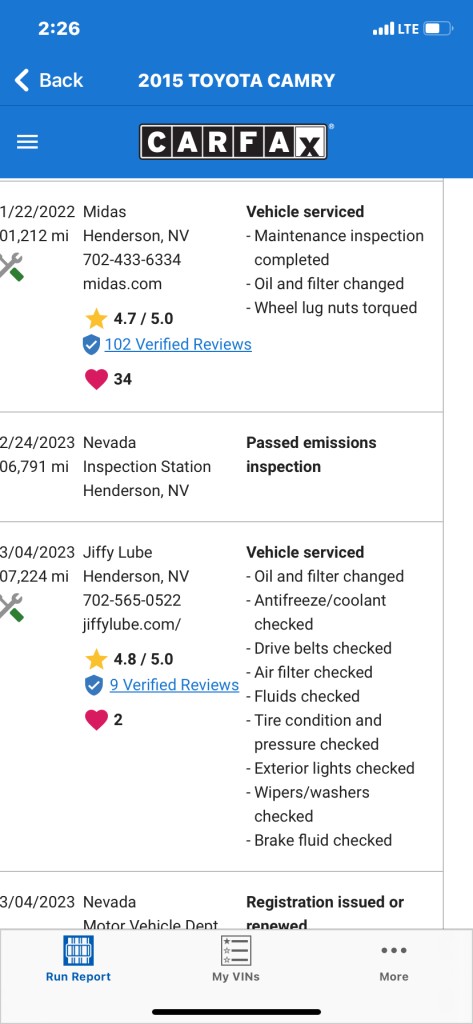The image size is (473, 1024).
Task: Open the 9 Verified Reviews link
Action: point(174,684)
